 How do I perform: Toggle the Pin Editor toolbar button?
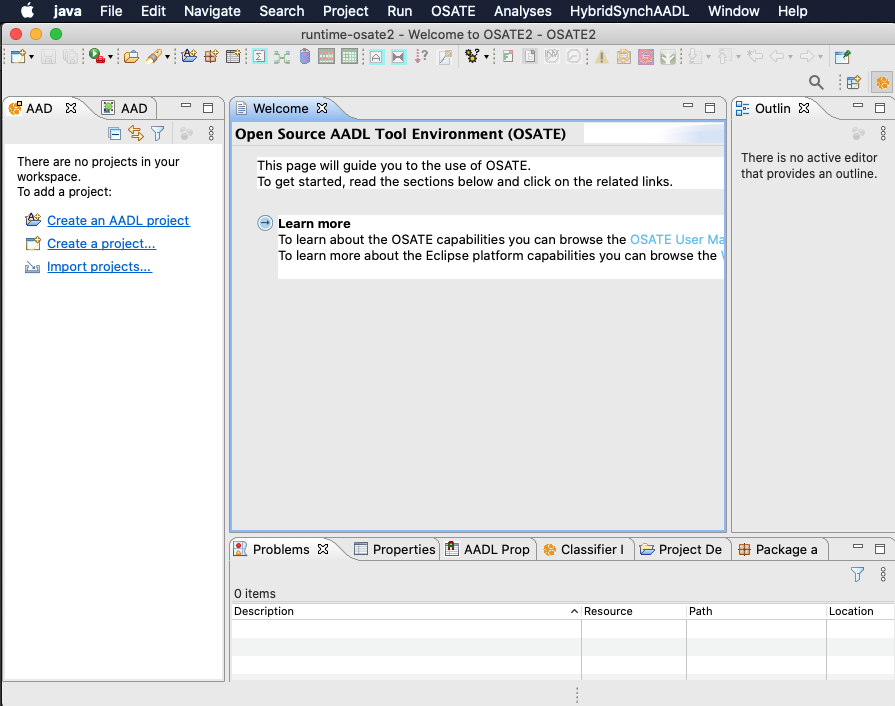coord(842,57)
